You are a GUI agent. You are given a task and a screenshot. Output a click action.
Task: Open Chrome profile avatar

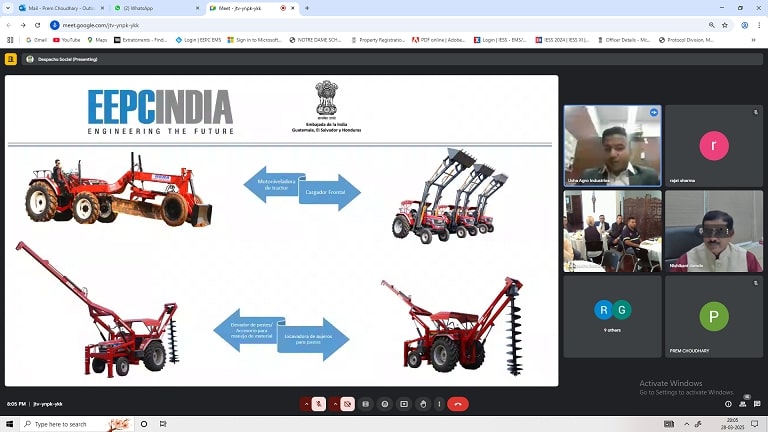744,25
